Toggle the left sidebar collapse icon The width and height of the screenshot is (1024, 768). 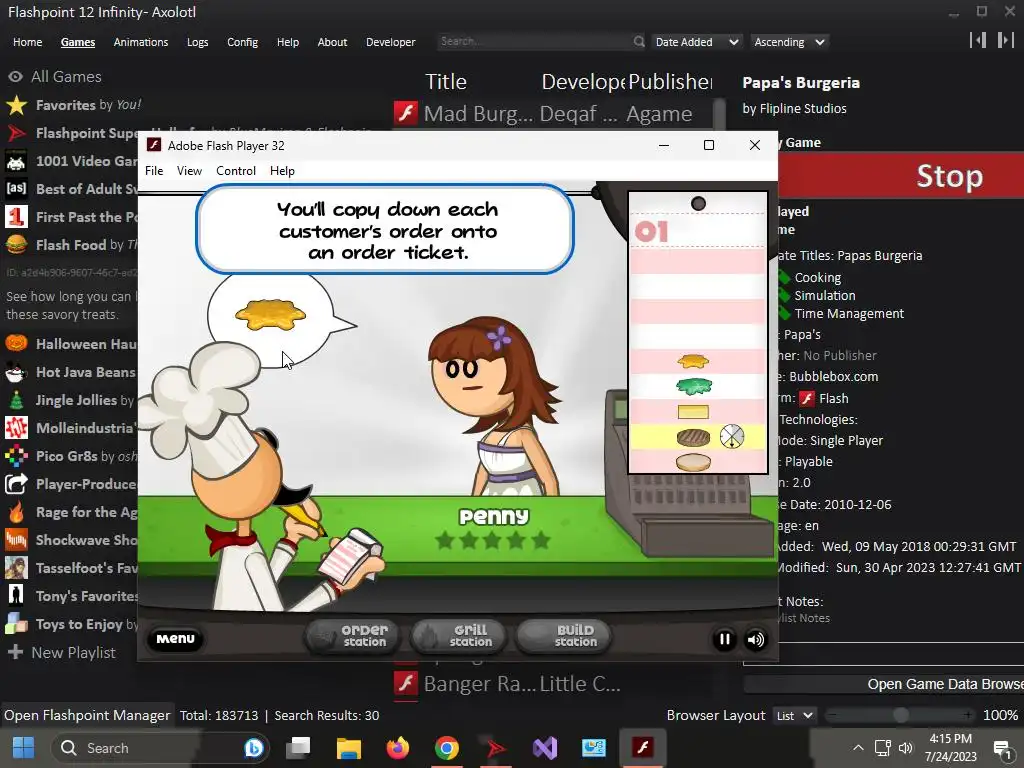(978, 40)
